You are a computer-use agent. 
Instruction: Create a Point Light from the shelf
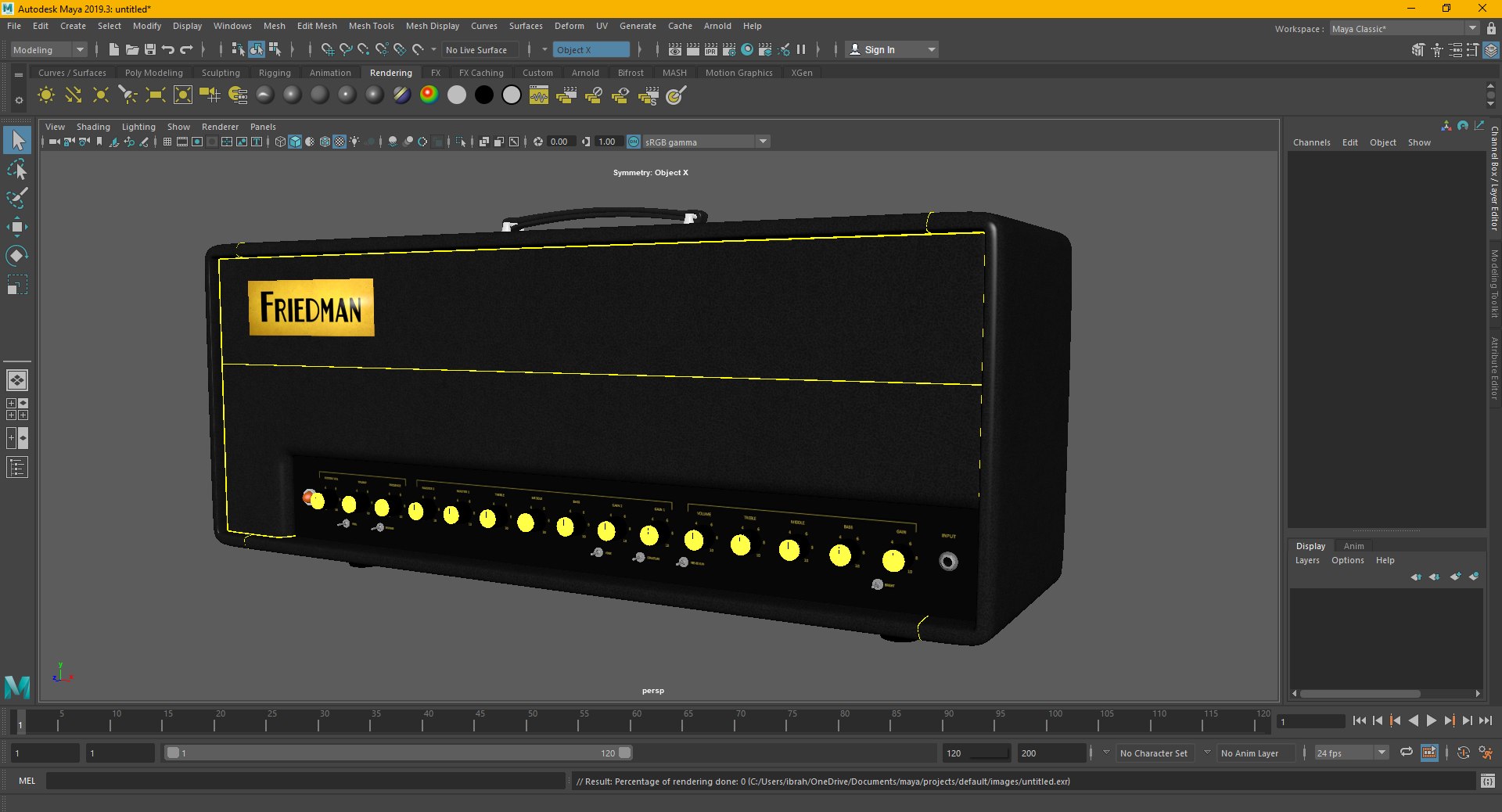101,95
